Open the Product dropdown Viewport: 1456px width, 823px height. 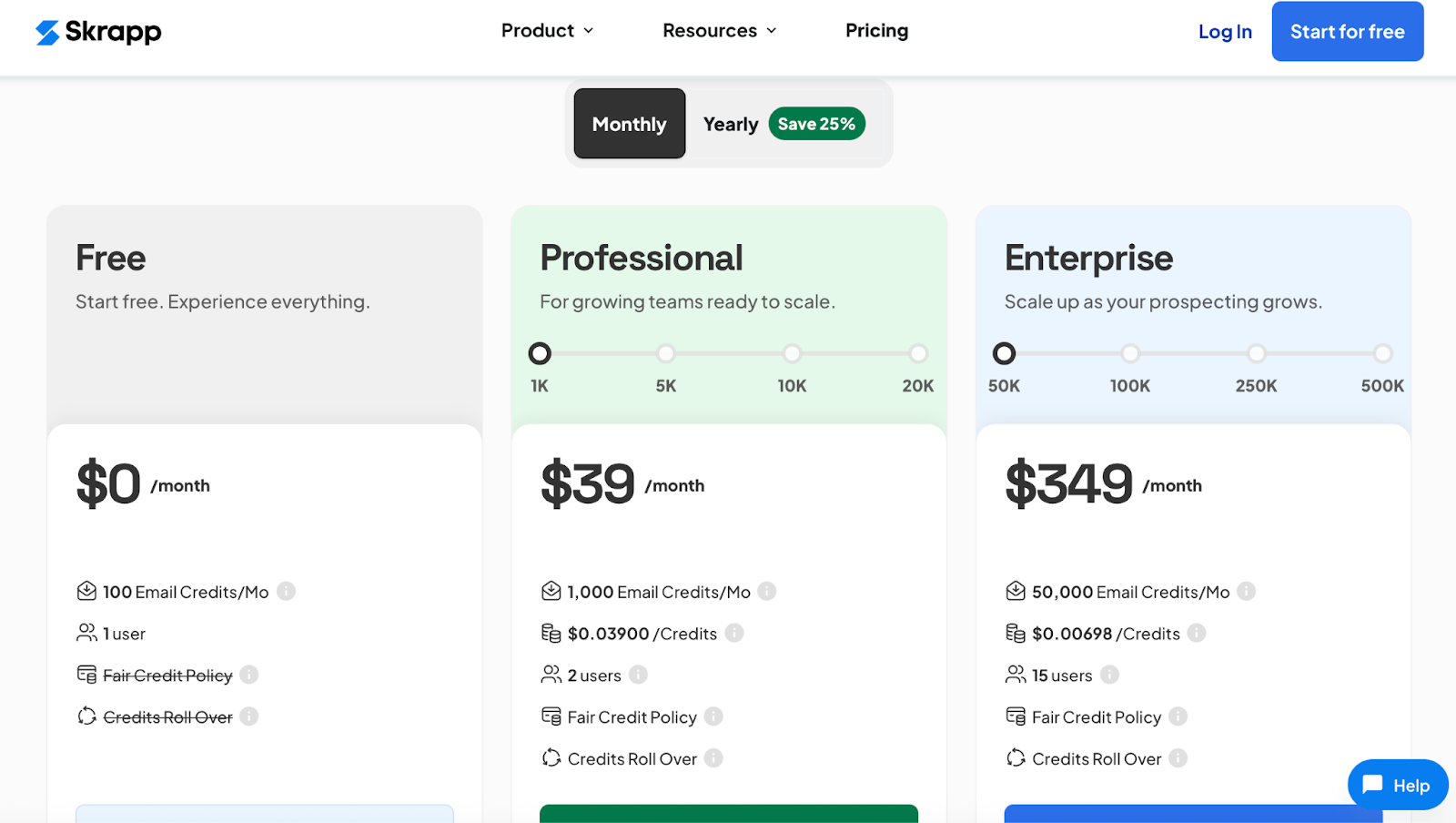[x=546, y=30]
